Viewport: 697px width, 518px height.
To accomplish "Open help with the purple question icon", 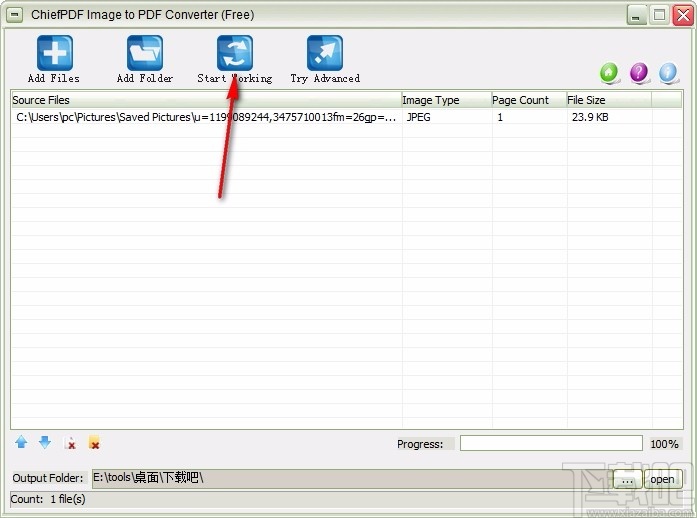I will 639,72.
